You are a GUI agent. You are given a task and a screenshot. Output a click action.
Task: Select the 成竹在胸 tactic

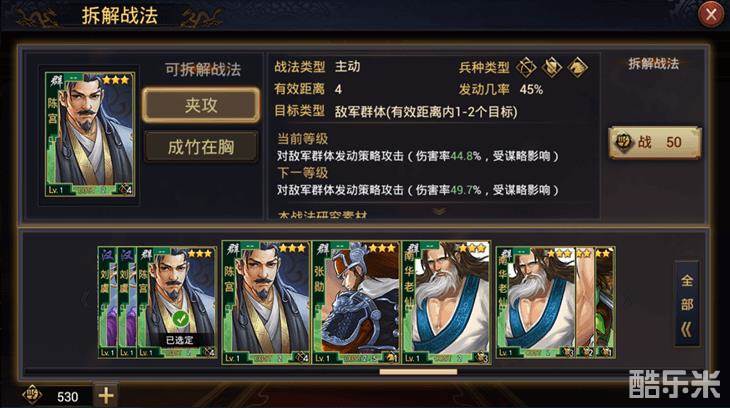(201, 147)
